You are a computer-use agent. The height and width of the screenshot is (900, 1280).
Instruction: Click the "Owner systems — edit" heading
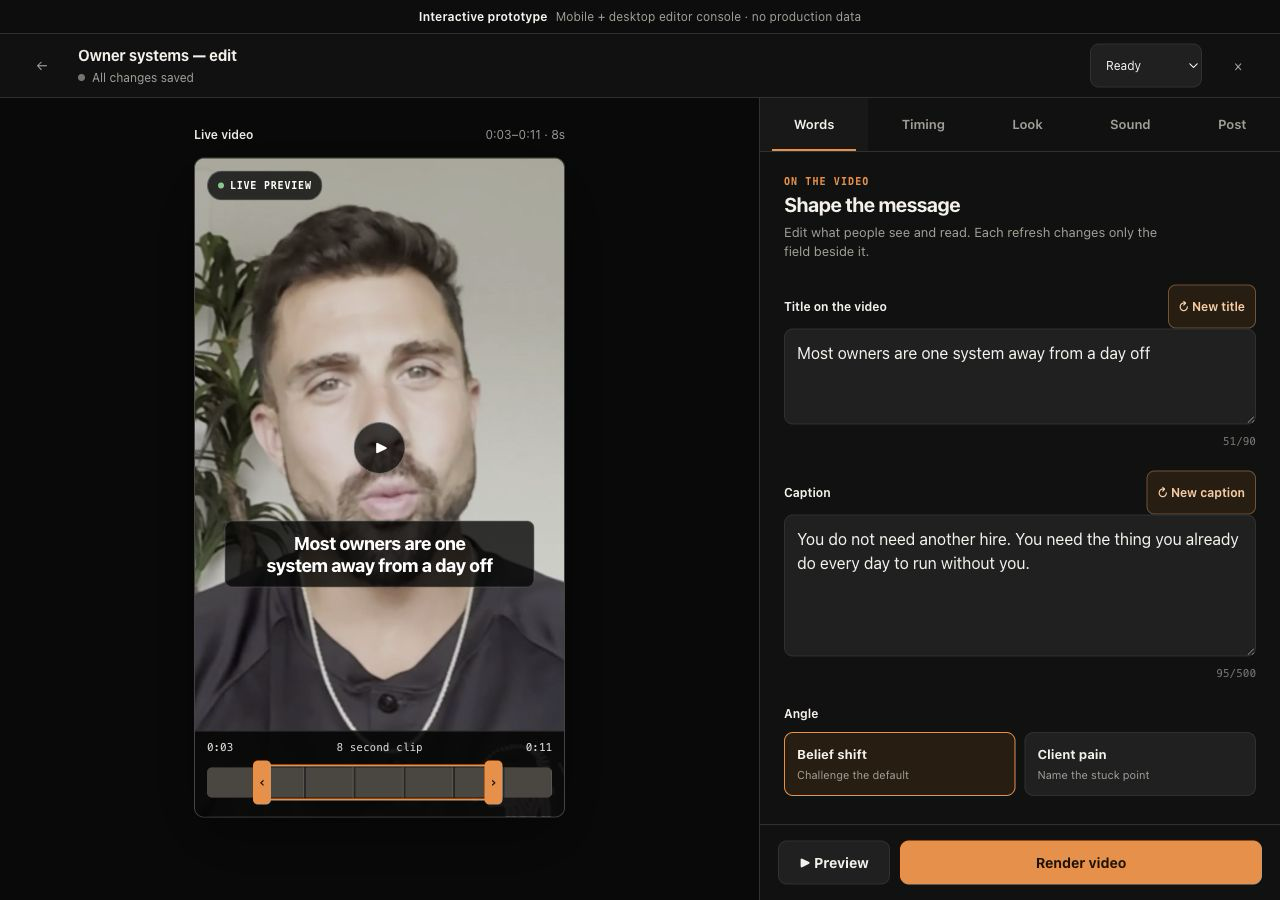157,56
